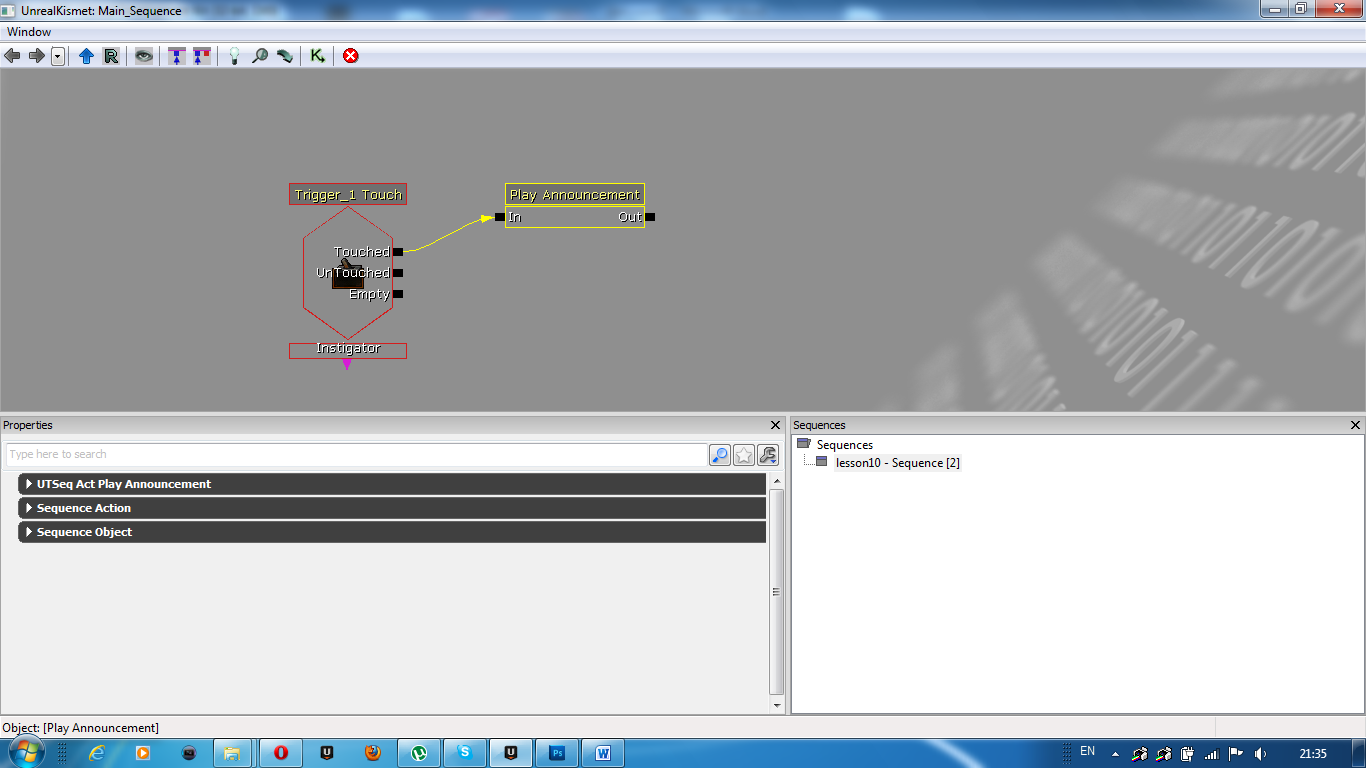Open Firefox from the taskbar
Viewport: 1366px width, 768px height.
pos(373,753)
